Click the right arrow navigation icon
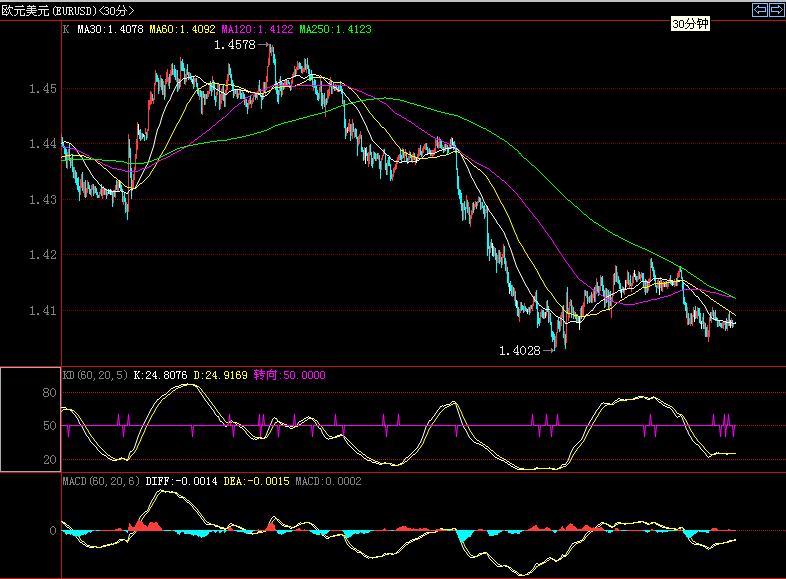The width and height of the screenshot is (786, 579). click(x=775, y=10)
